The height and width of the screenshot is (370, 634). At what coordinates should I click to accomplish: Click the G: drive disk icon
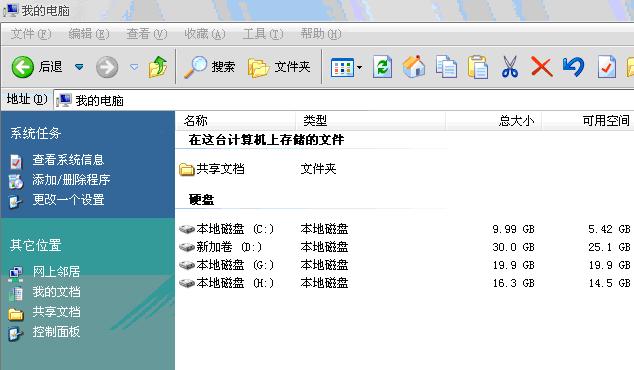point(187,265)
